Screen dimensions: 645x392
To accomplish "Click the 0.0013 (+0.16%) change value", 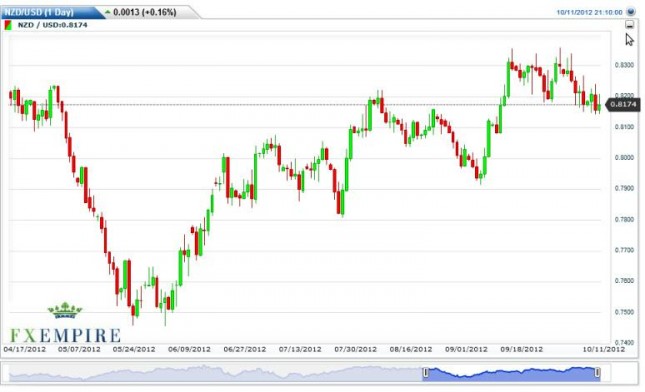I will click(x=145, y=12).
